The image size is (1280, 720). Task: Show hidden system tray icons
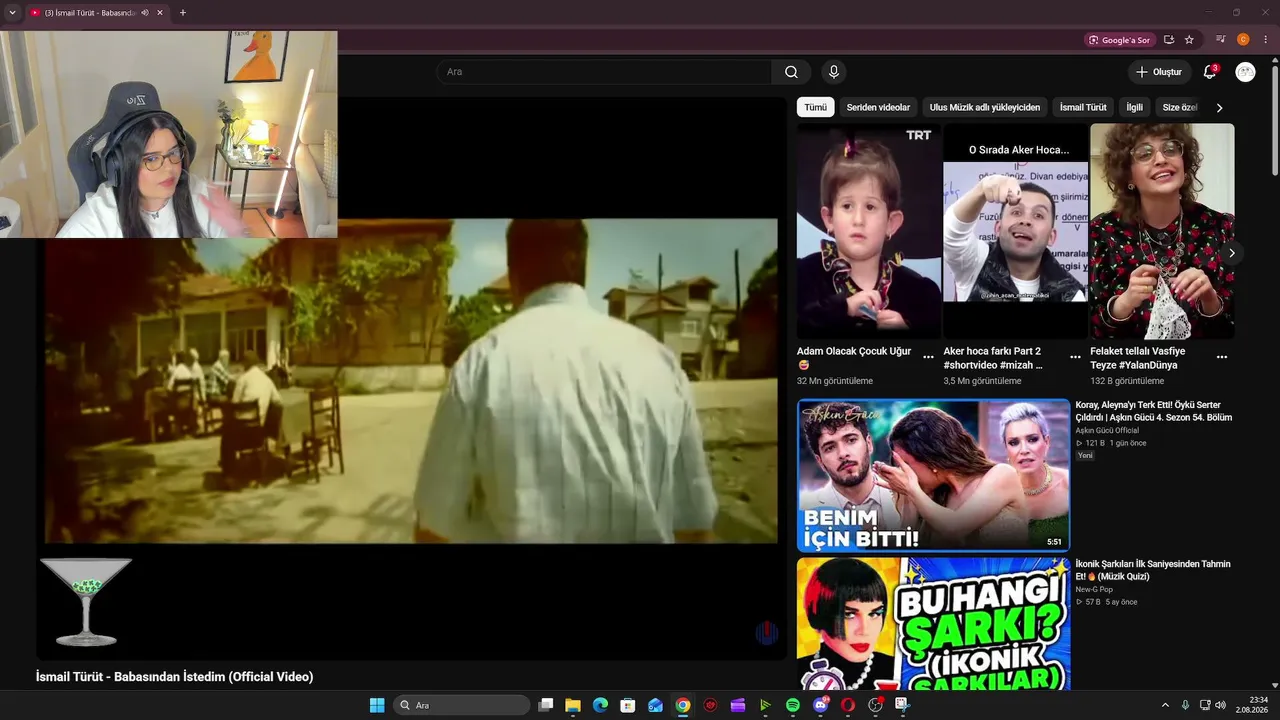click(1165, 705)
